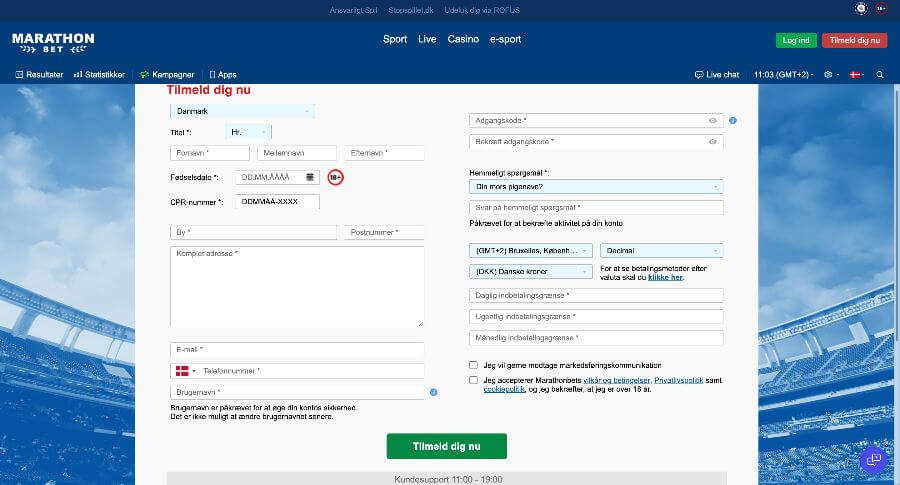Open the search magnifier icon
Screen dimensions: 900x485
(880, 75)
